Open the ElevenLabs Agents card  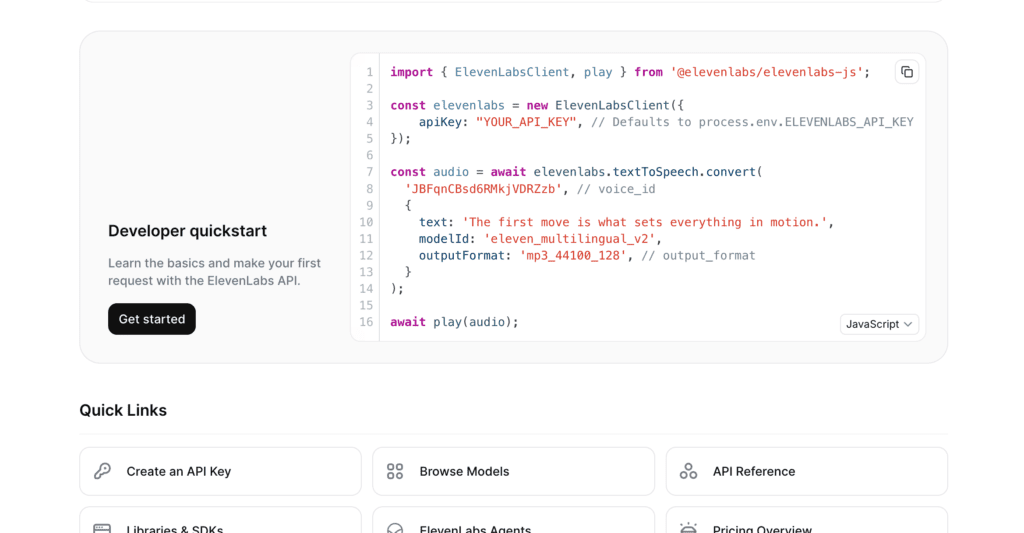513,521
